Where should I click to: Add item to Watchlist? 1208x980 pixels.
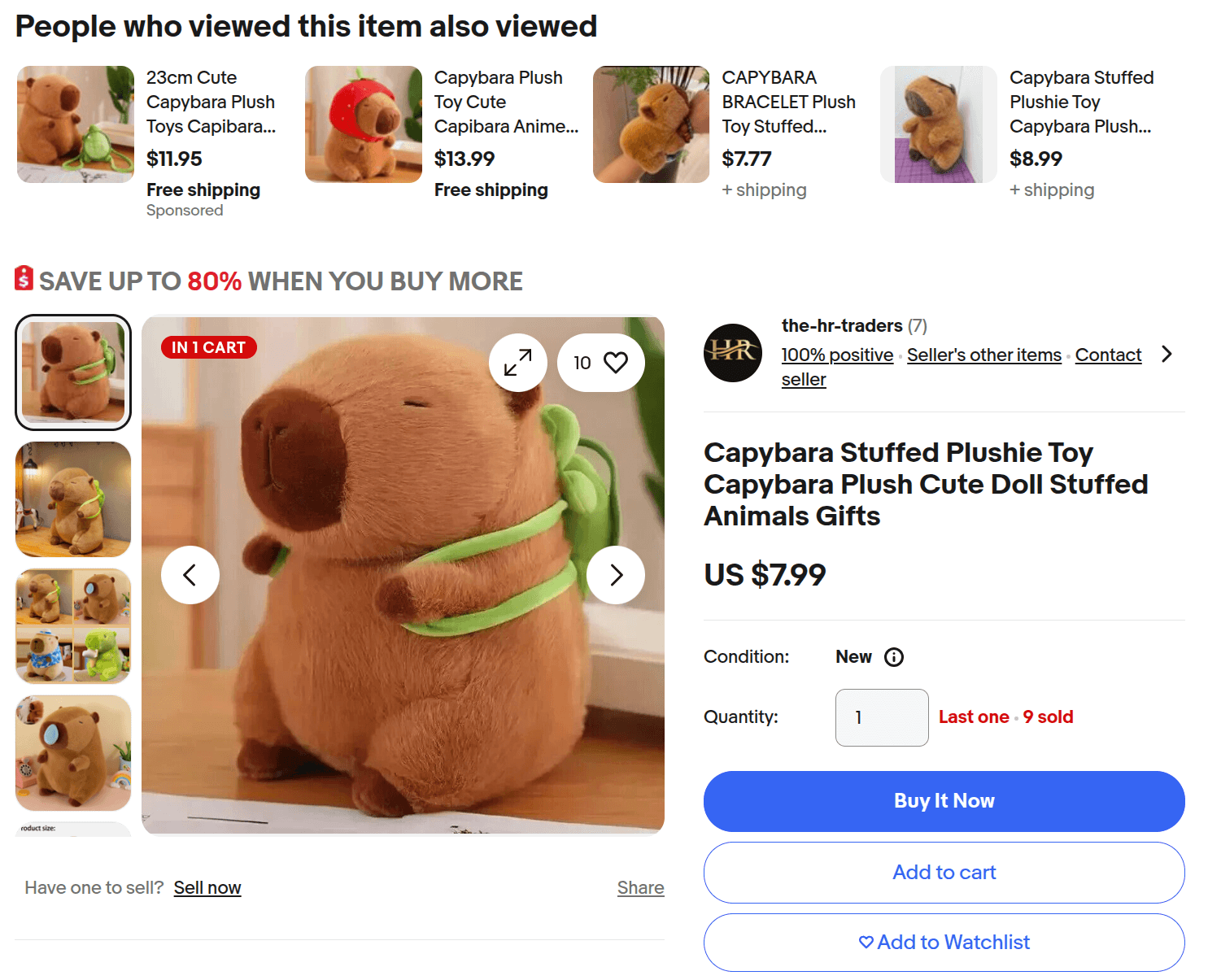[944, 943]
